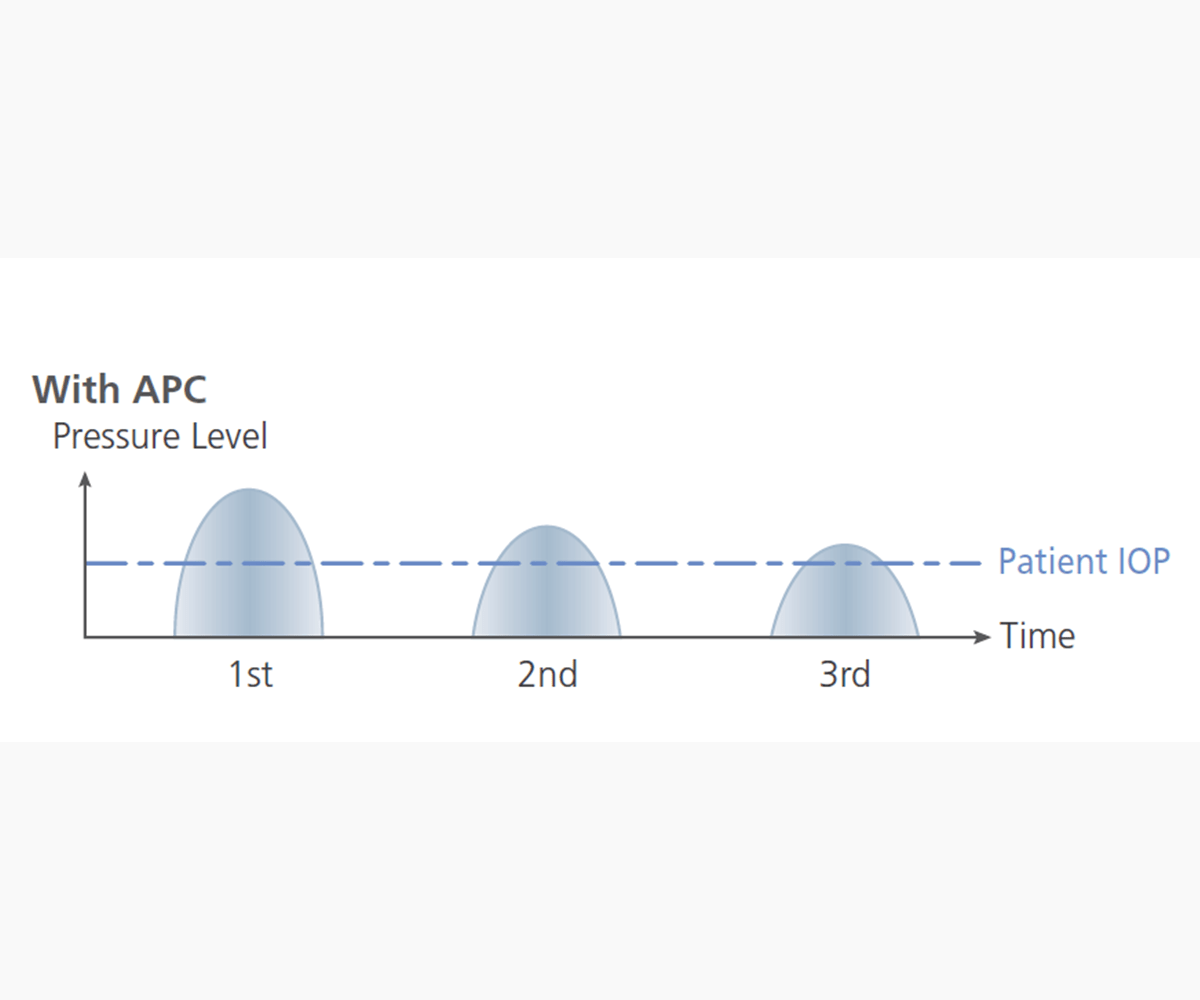Click the "3rd" pulse label
Screen dimensions: 1200x1000
[x=845, y=675]
